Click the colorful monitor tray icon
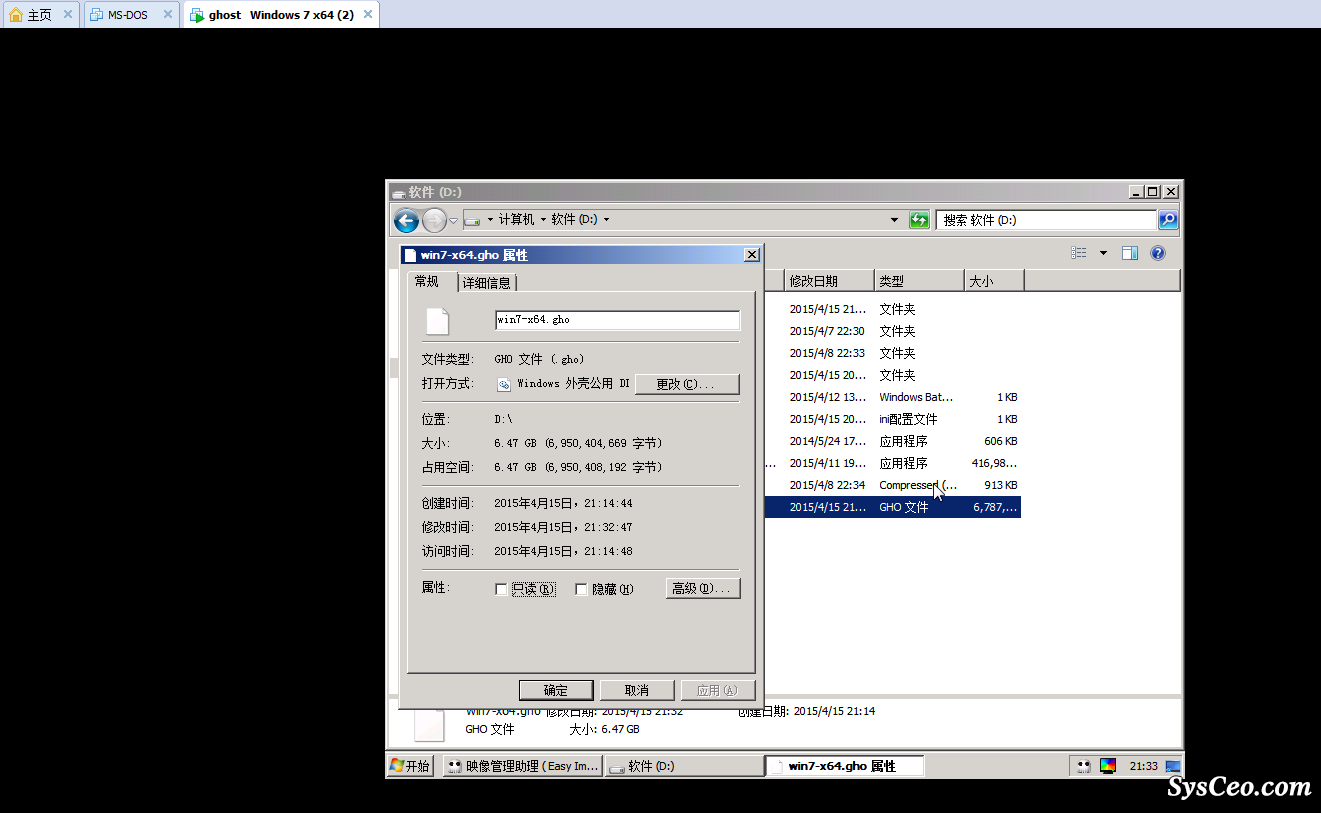1321x813 pixels. coord(1108,766)
